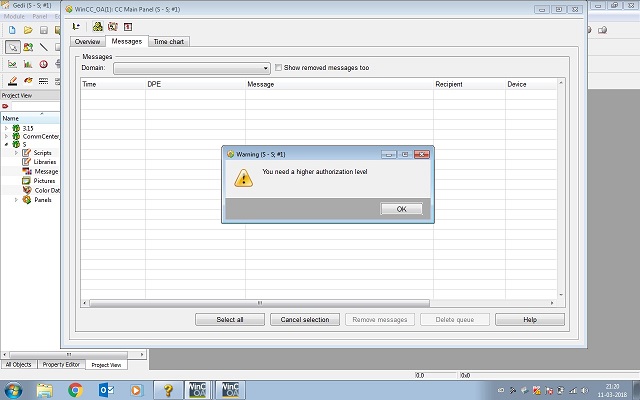The width and height of the screenshot is (640, 400).
Task: Click the clock icon in Gedi toolbar
Action: pos(44,64)
